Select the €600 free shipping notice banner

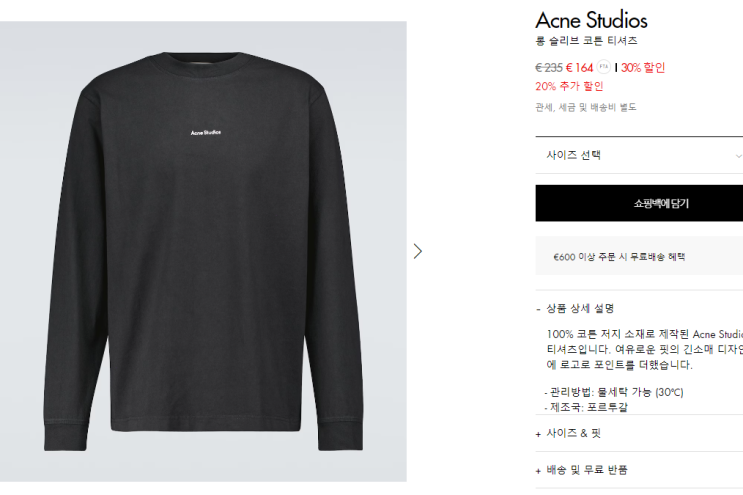tap(639, 256)
